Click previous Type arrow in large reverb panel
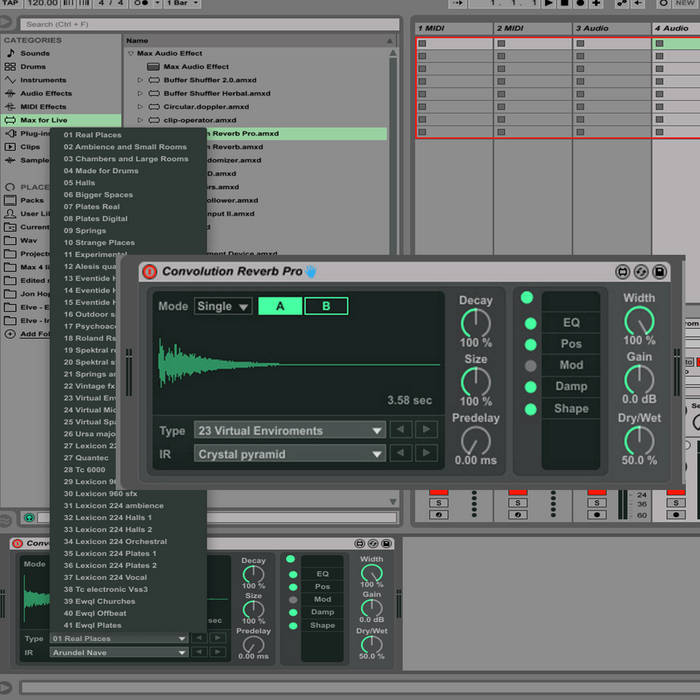Image resolution: width=700 pixels, height=700 pixels. (x=400, y=430)
